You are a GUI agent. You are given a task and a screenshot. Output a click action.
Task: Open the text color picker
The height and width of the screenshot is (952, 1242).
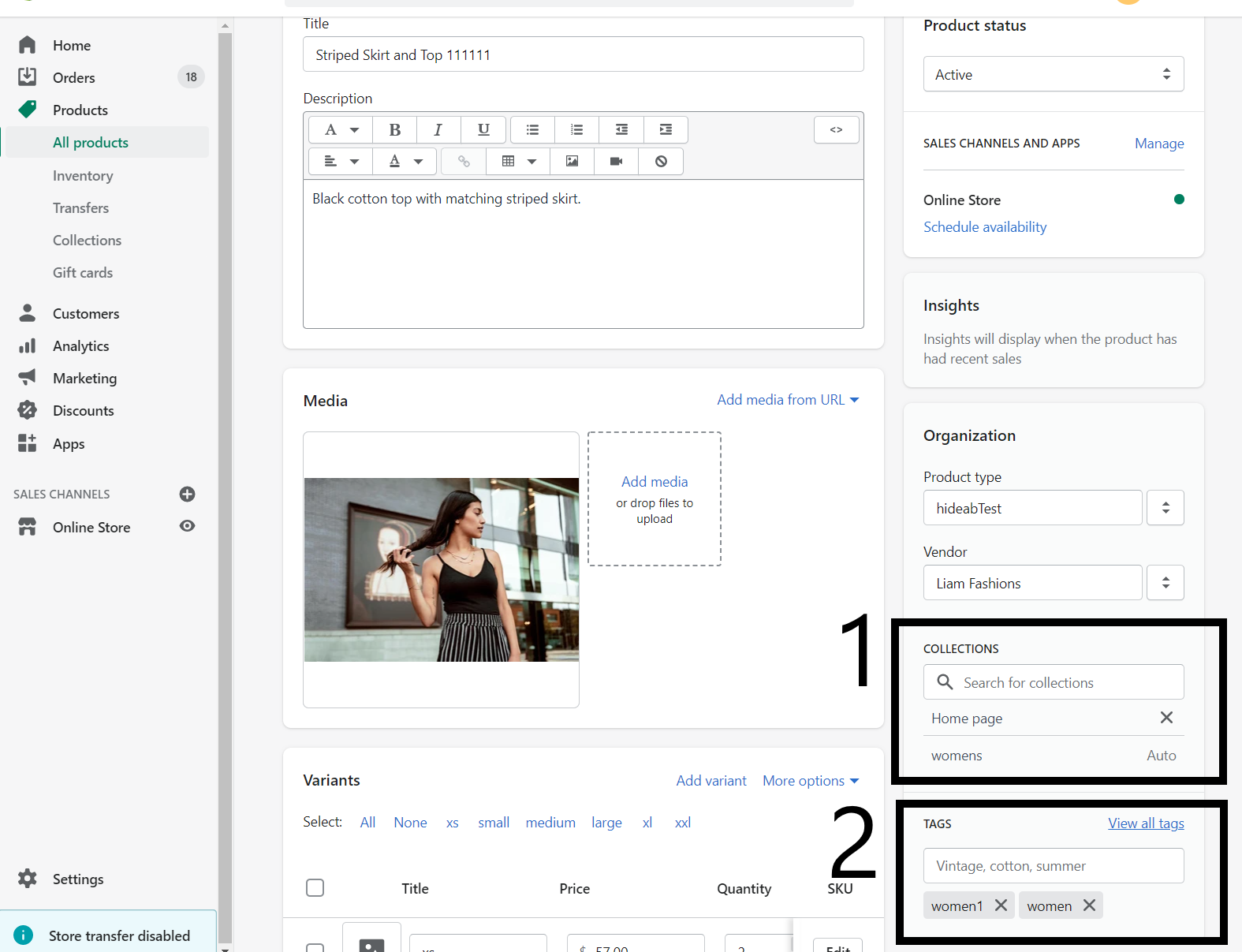405,162
